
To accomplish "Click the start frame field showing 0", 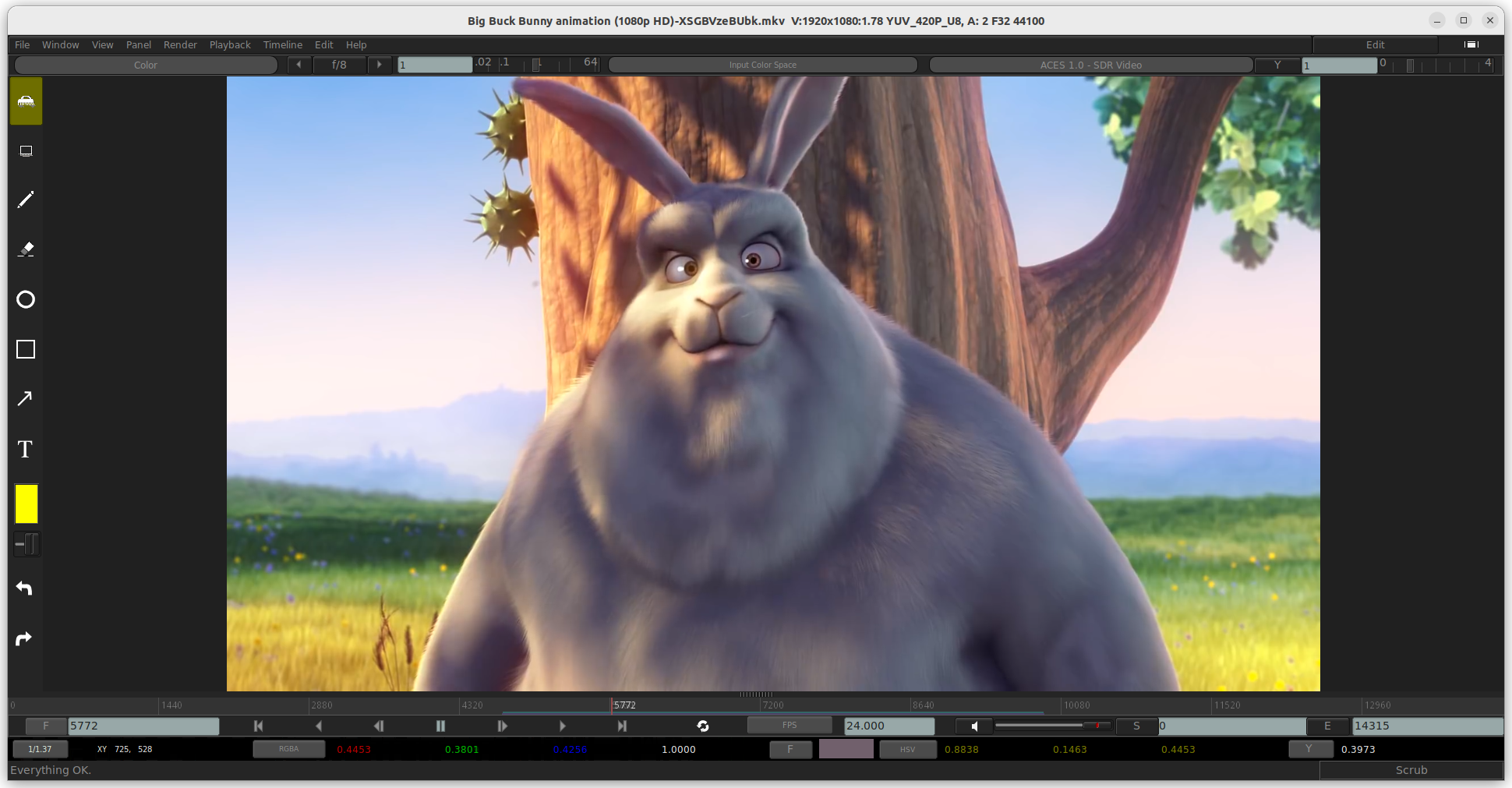I will pyautogui.click(x=1231, y=726).
